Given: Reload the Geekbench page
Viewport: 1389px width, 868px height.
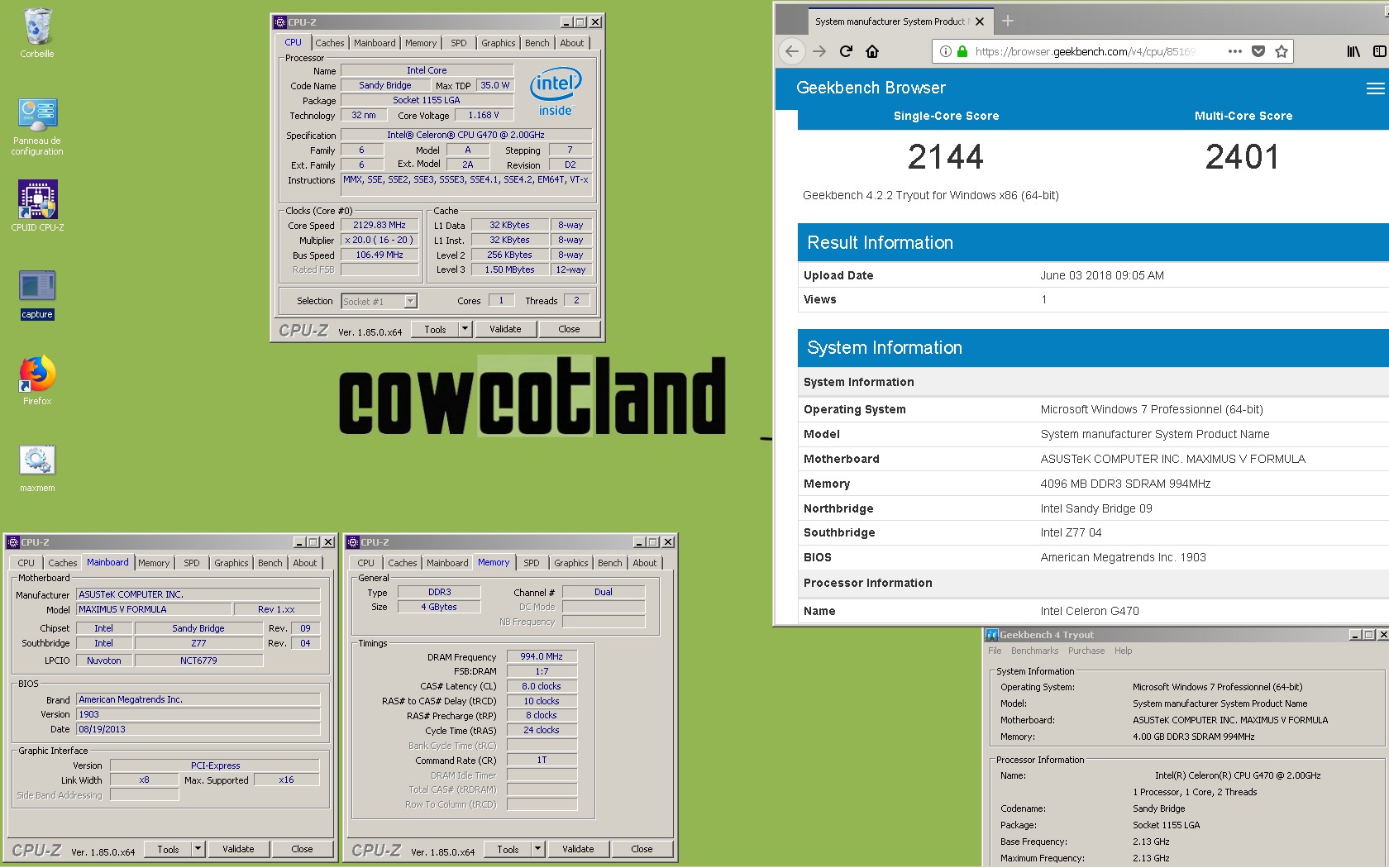Looking at the screenshot, I should (846, 51).
